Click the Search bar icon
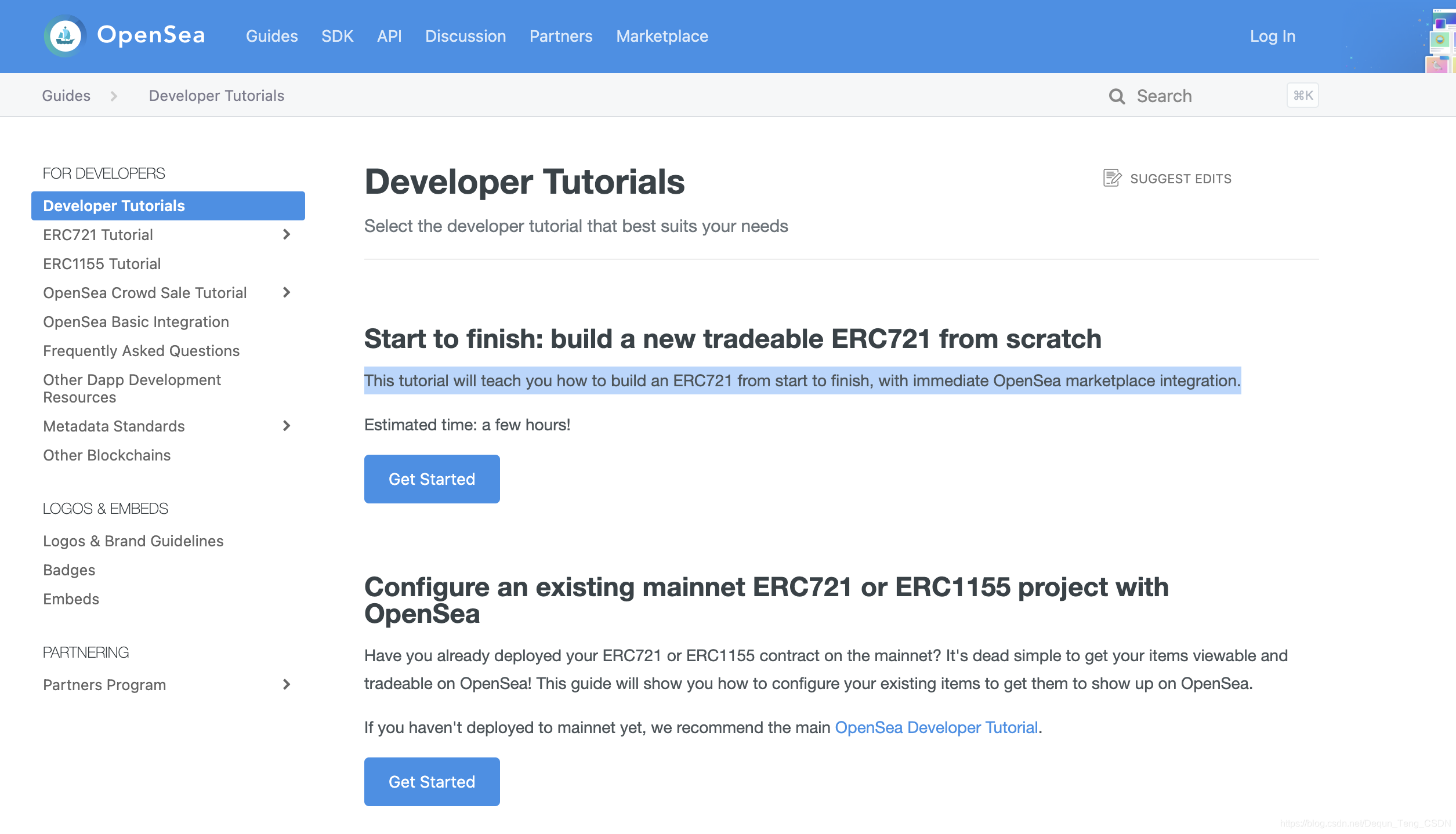 [1117, 95]
